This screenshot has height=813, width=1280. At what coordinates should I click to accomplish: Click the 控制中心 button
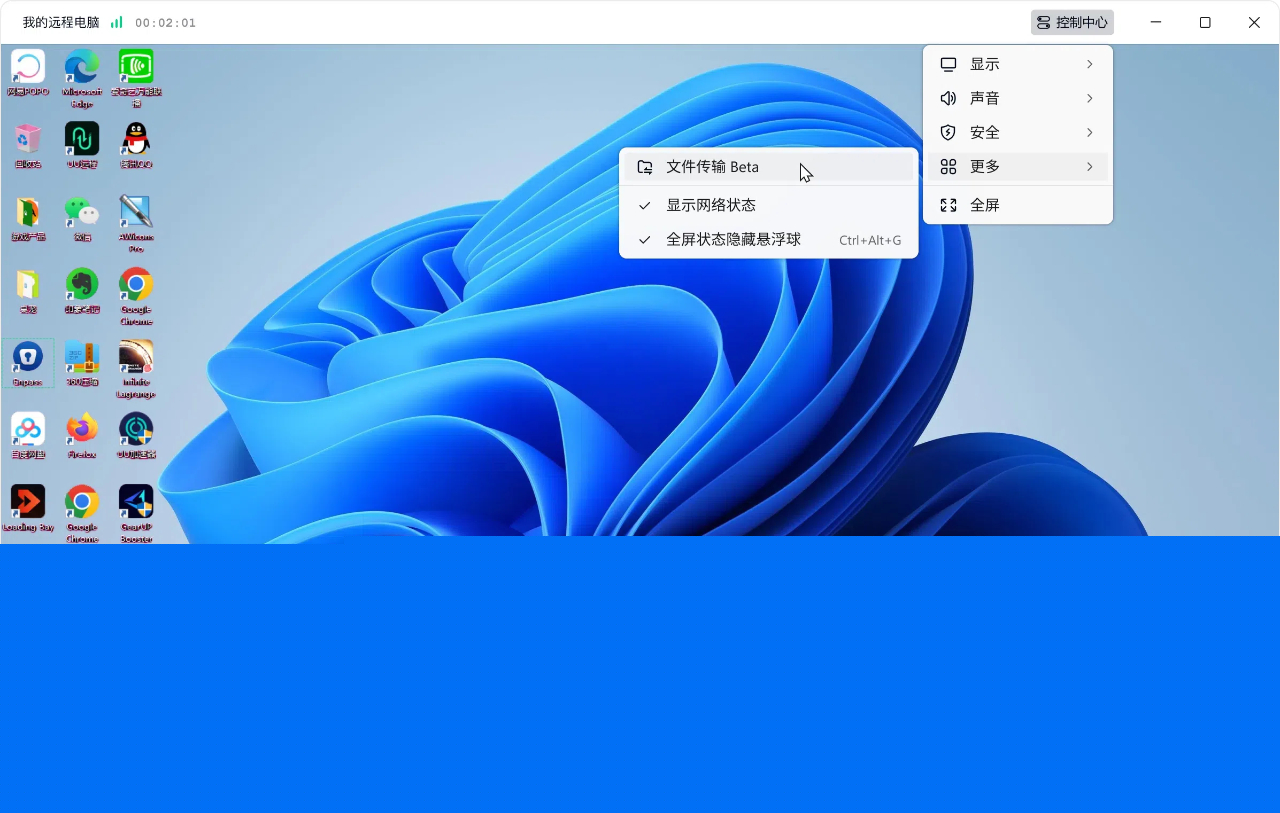click(x=1071, y=21)
